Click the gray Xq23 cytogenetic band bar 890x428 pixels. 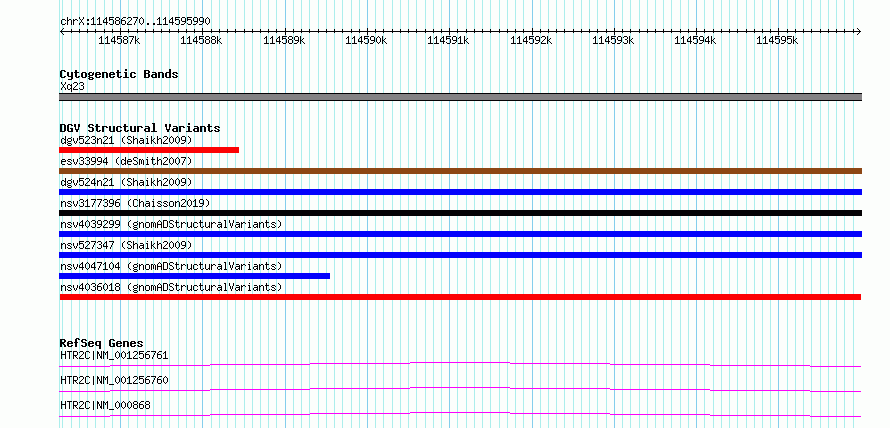coord(460,97)
